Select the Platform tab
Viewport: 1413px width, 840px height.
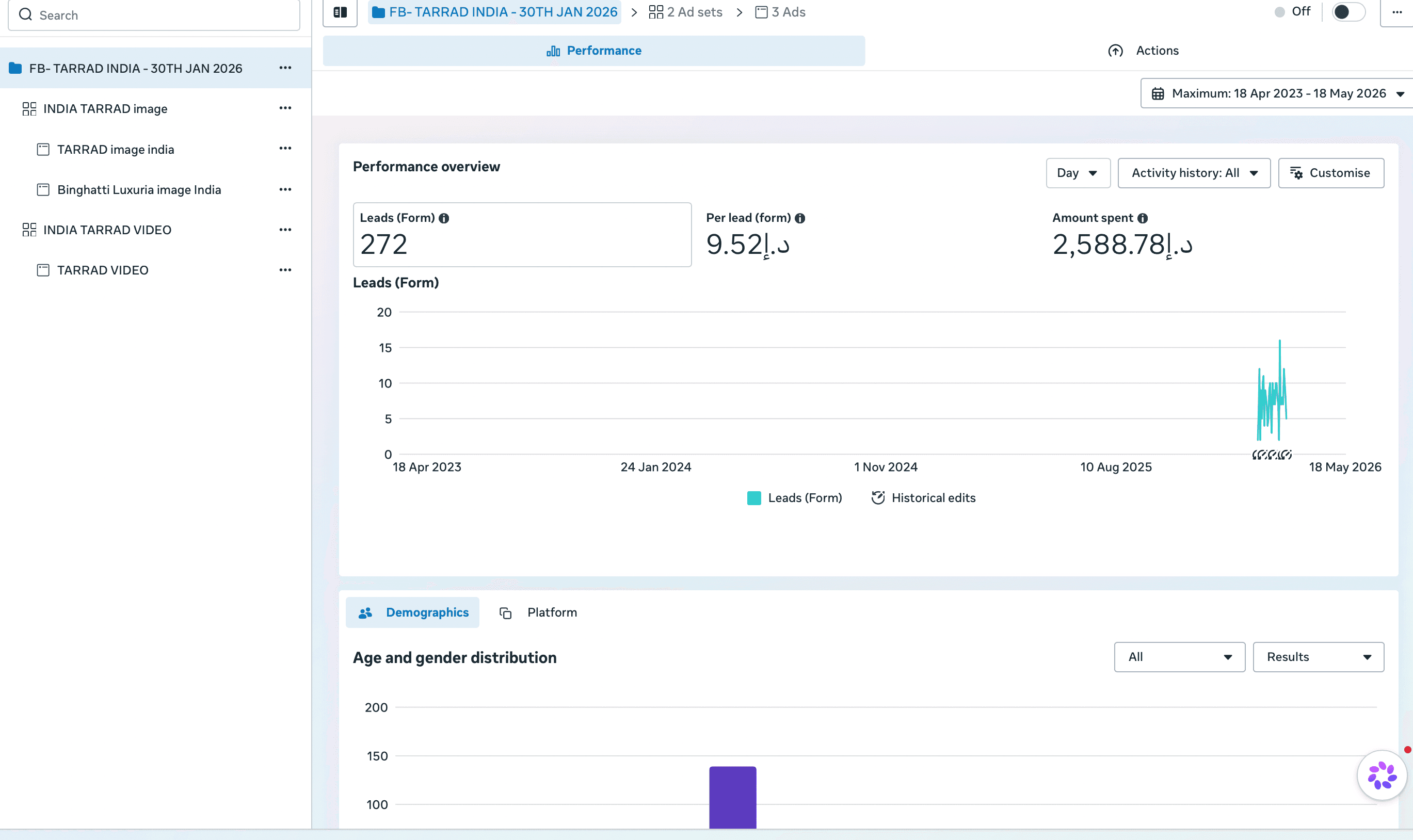538,612
